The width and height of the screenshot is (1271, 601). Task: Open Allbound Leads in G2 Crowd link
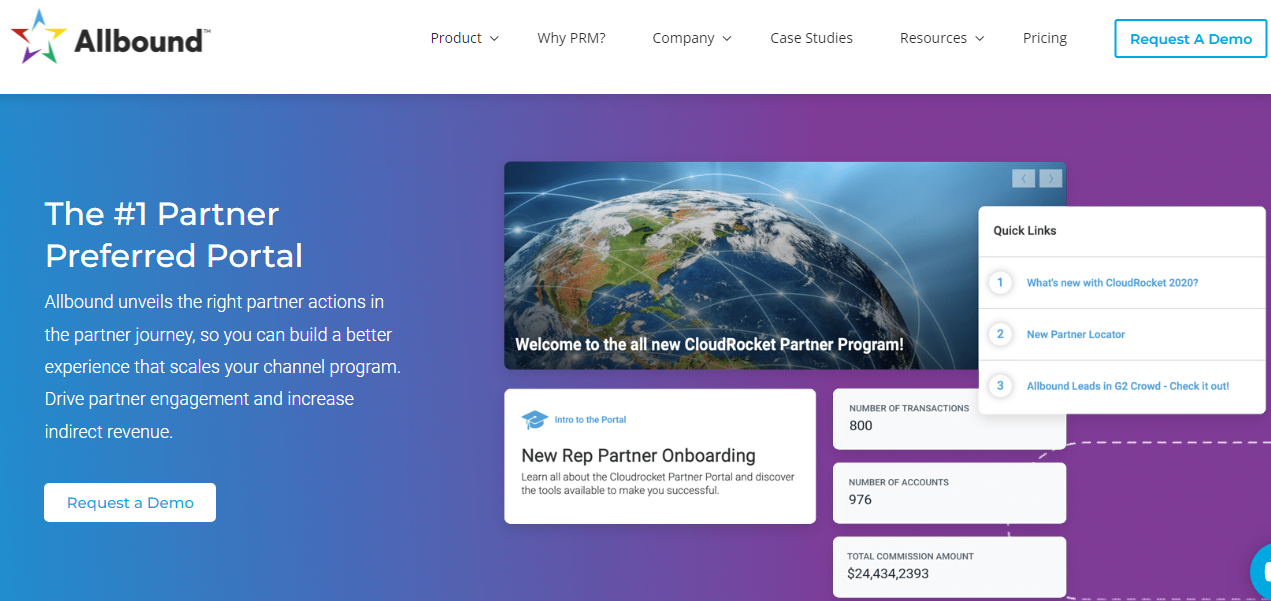(x=1128, y=386)
